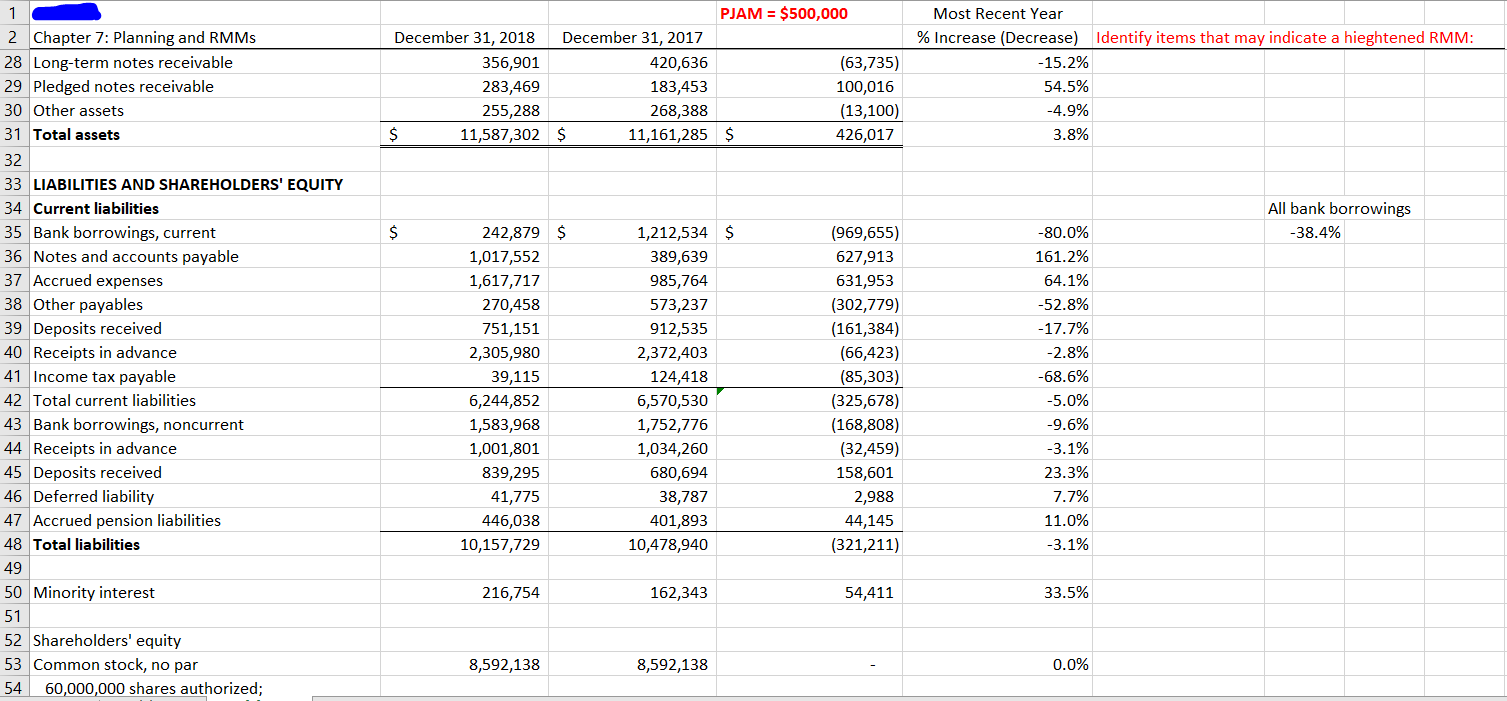Select the 'Most Recent Year' header cell

998,13
